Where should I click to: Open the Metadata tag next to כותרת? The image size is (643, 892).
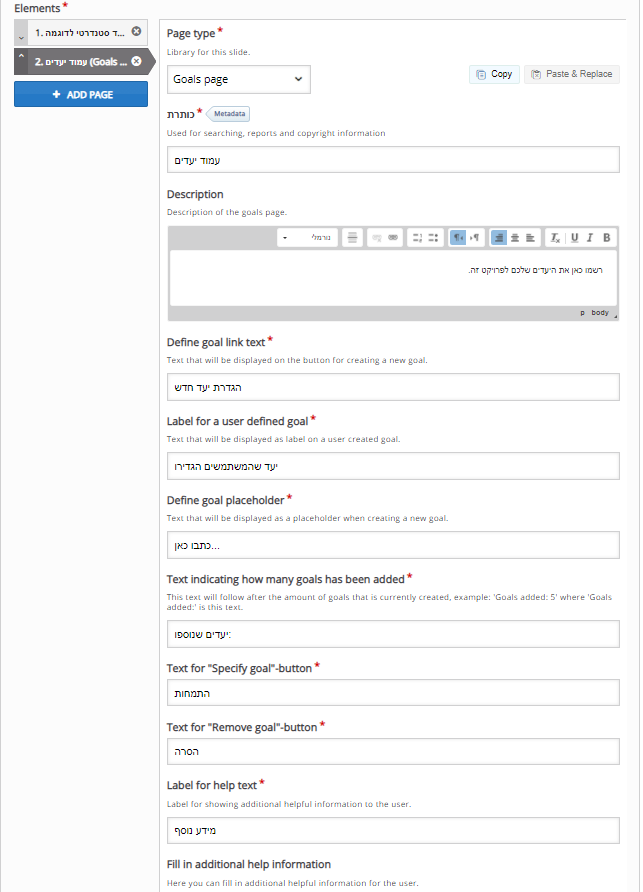point(229,113)
